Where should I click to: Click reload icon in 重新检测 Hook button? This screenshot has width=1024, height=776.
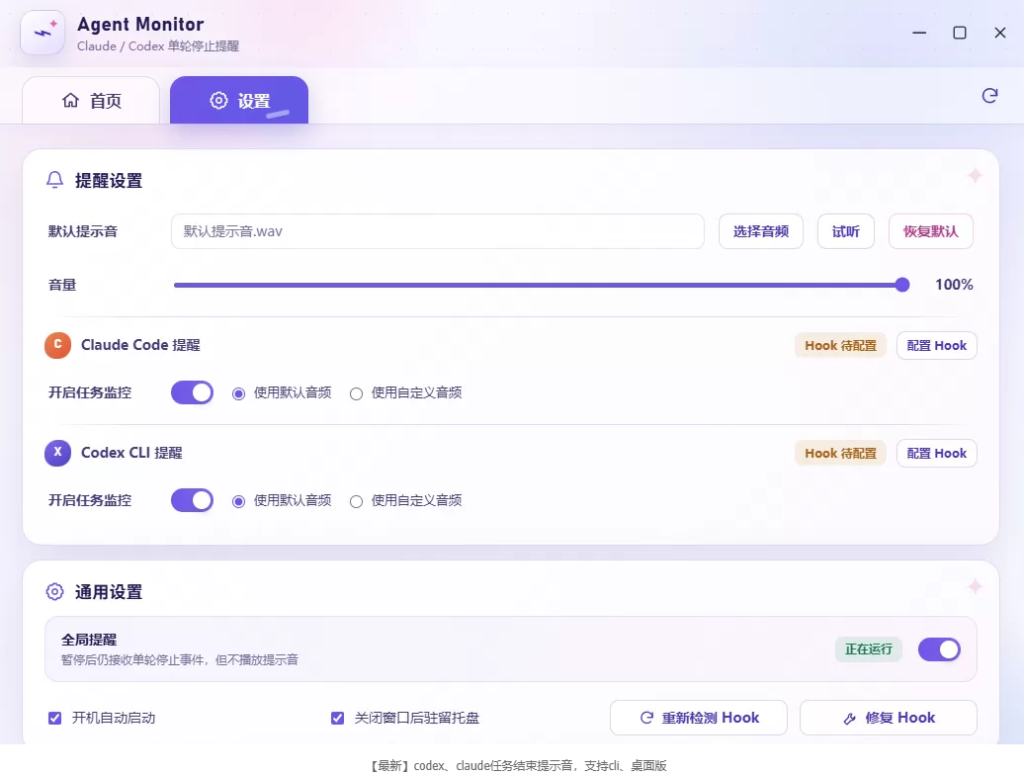(x=647, y=718)
